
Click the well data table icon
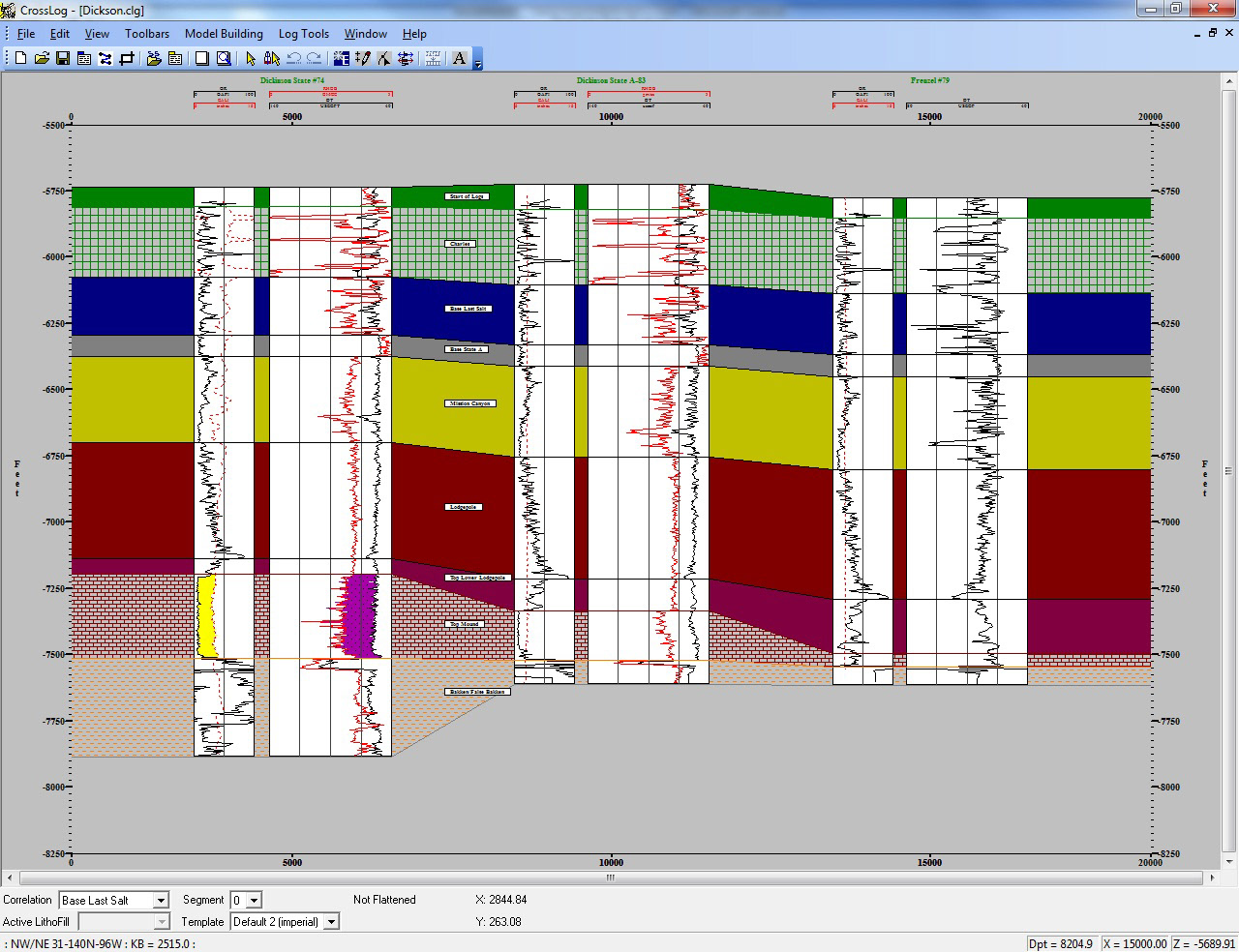pyautogui.click(x=84, y=58)
